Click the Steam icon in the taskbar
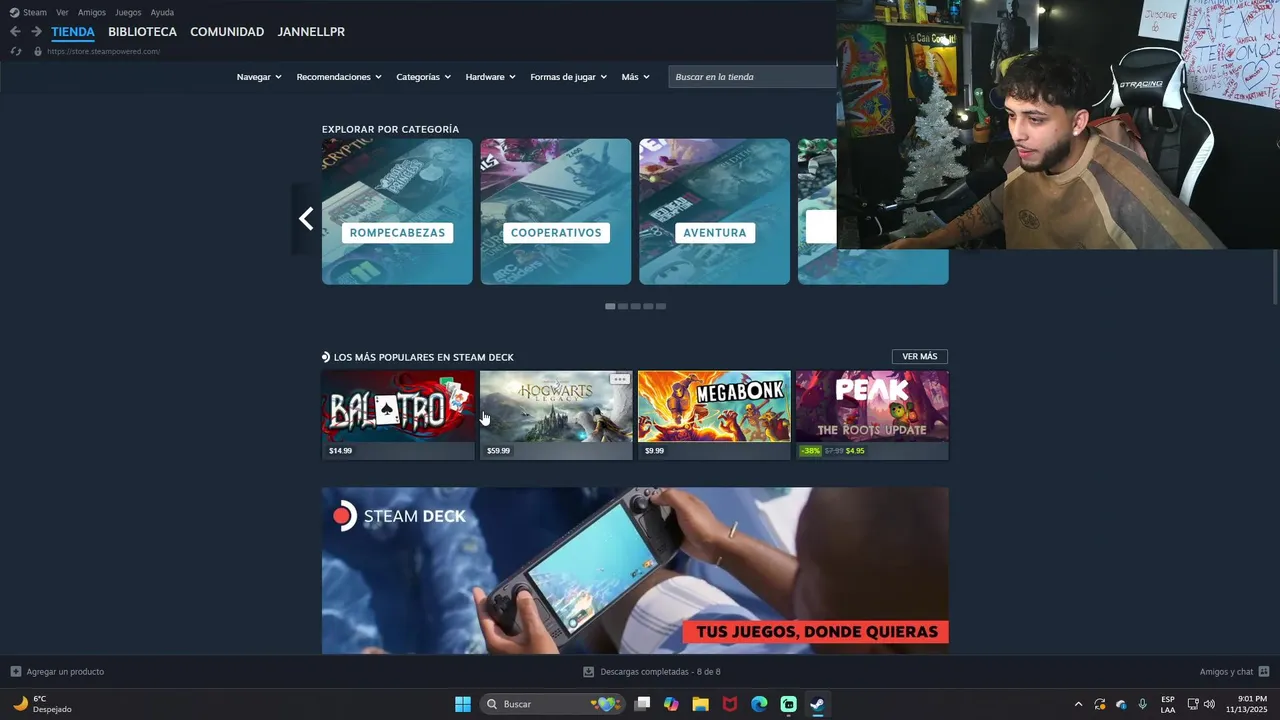The height and width of the screenshot is (720, 1280). point(817,704)
